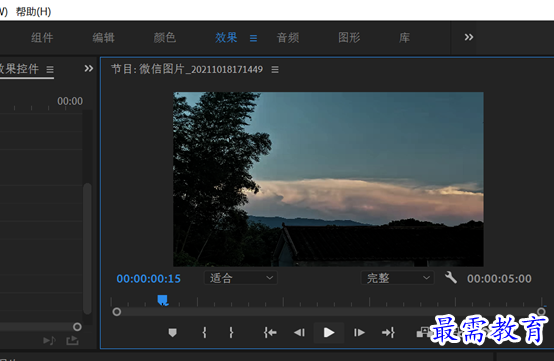The width and height of the screenshot is (554, 361).
Task: Open the wrench settings button
Action: [451, 277]
